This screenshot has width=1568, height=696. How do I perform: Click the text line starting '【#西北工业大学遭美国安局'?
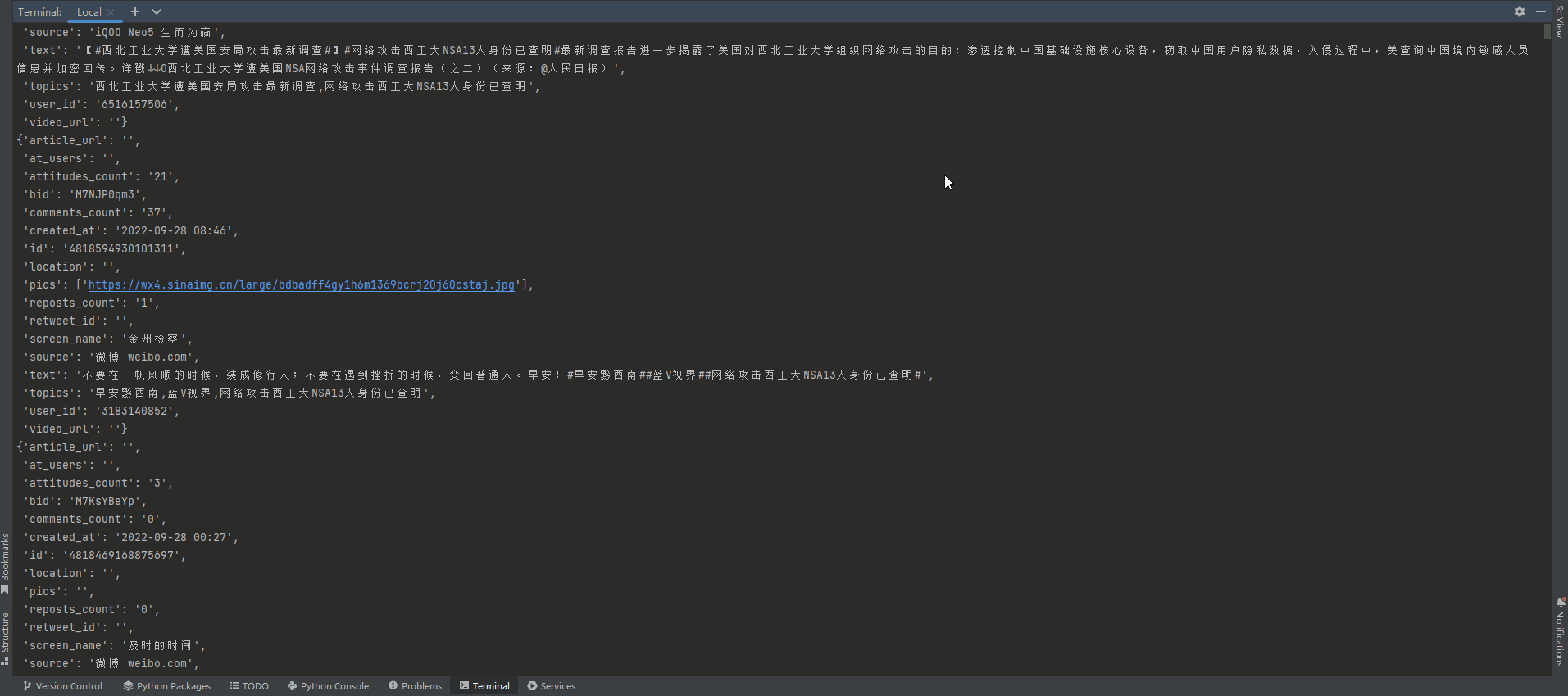coord(773,59)
